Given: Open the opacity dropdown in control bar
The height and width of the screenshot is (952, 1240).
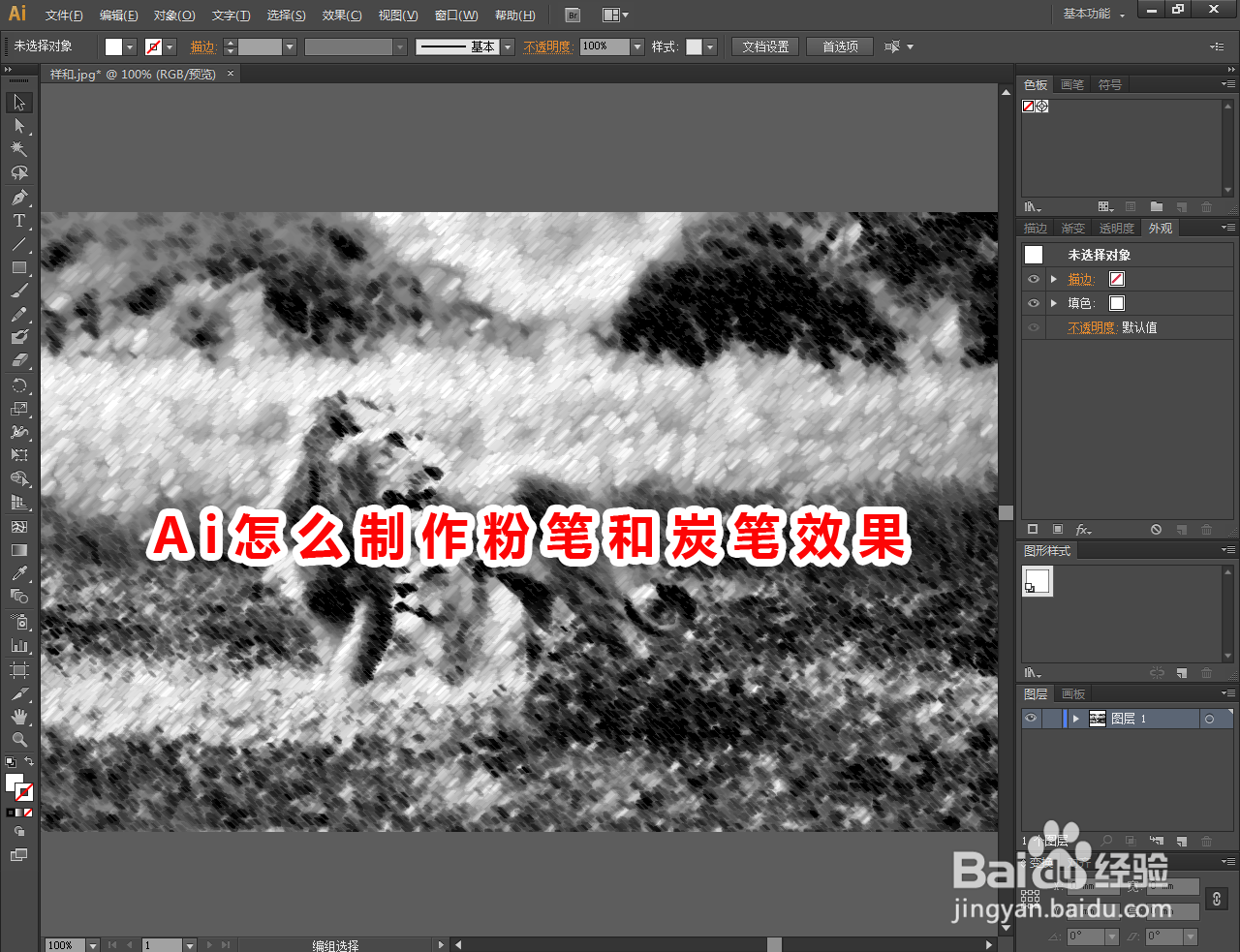Looking at the screenshot, I should tap(636, 46).
